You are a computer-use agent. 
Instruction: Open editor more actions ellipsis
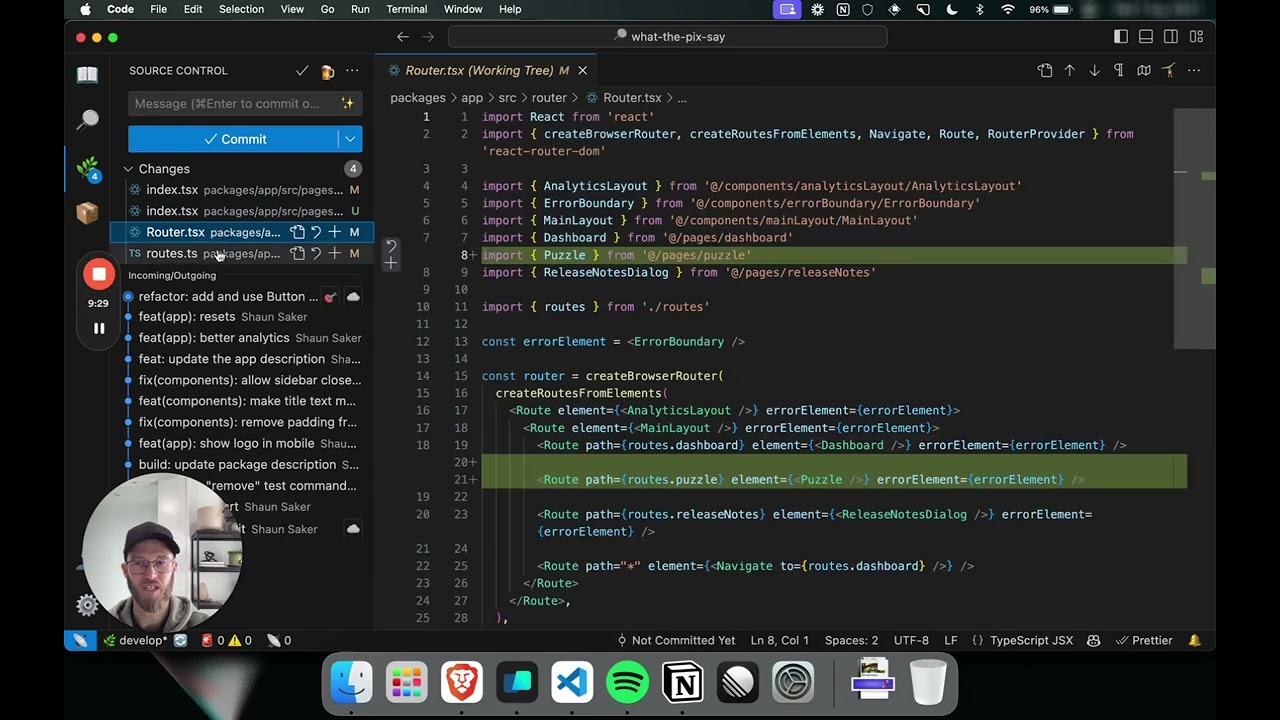[1193, 71]
